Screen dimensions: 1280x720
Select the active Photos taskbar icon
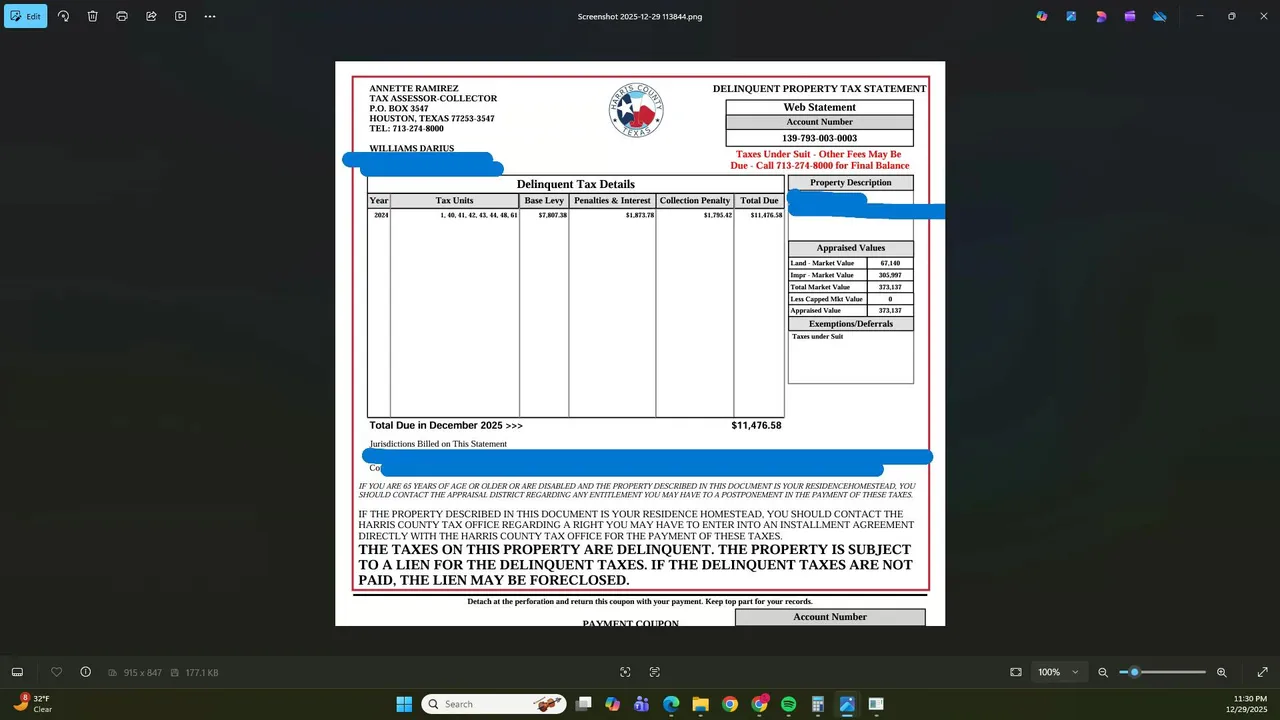pos(847,704)
